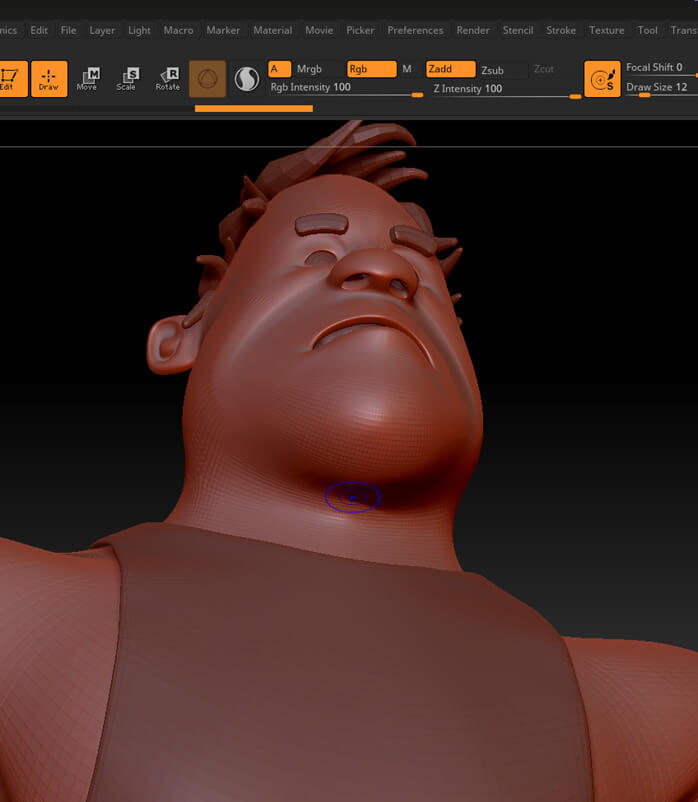Toggle the Rgb mode button
Viewport: 698px width, 802px height.
click(371, 69)
